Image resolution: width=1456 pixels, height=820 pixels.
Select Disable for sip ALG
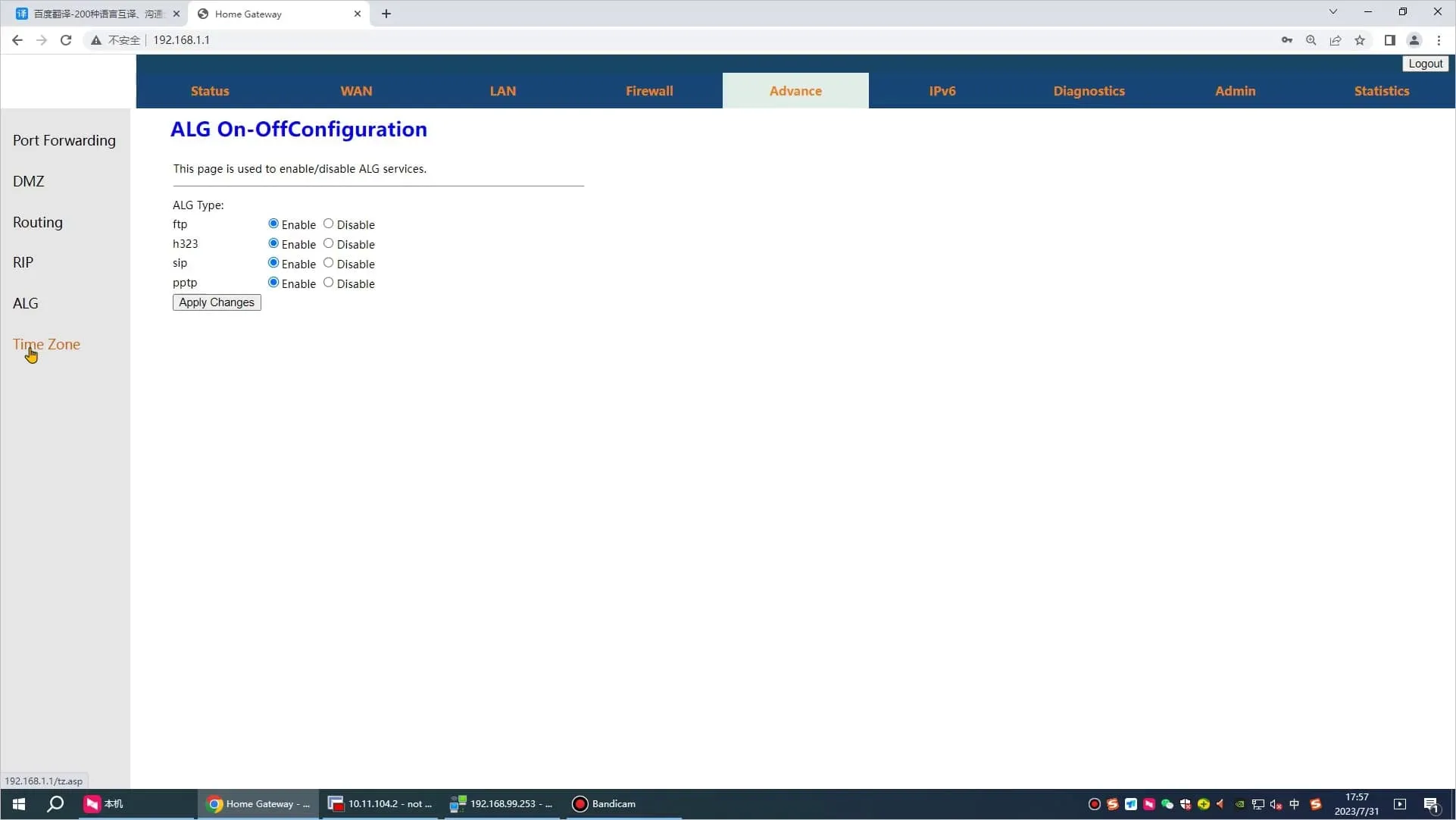point(328,263)
